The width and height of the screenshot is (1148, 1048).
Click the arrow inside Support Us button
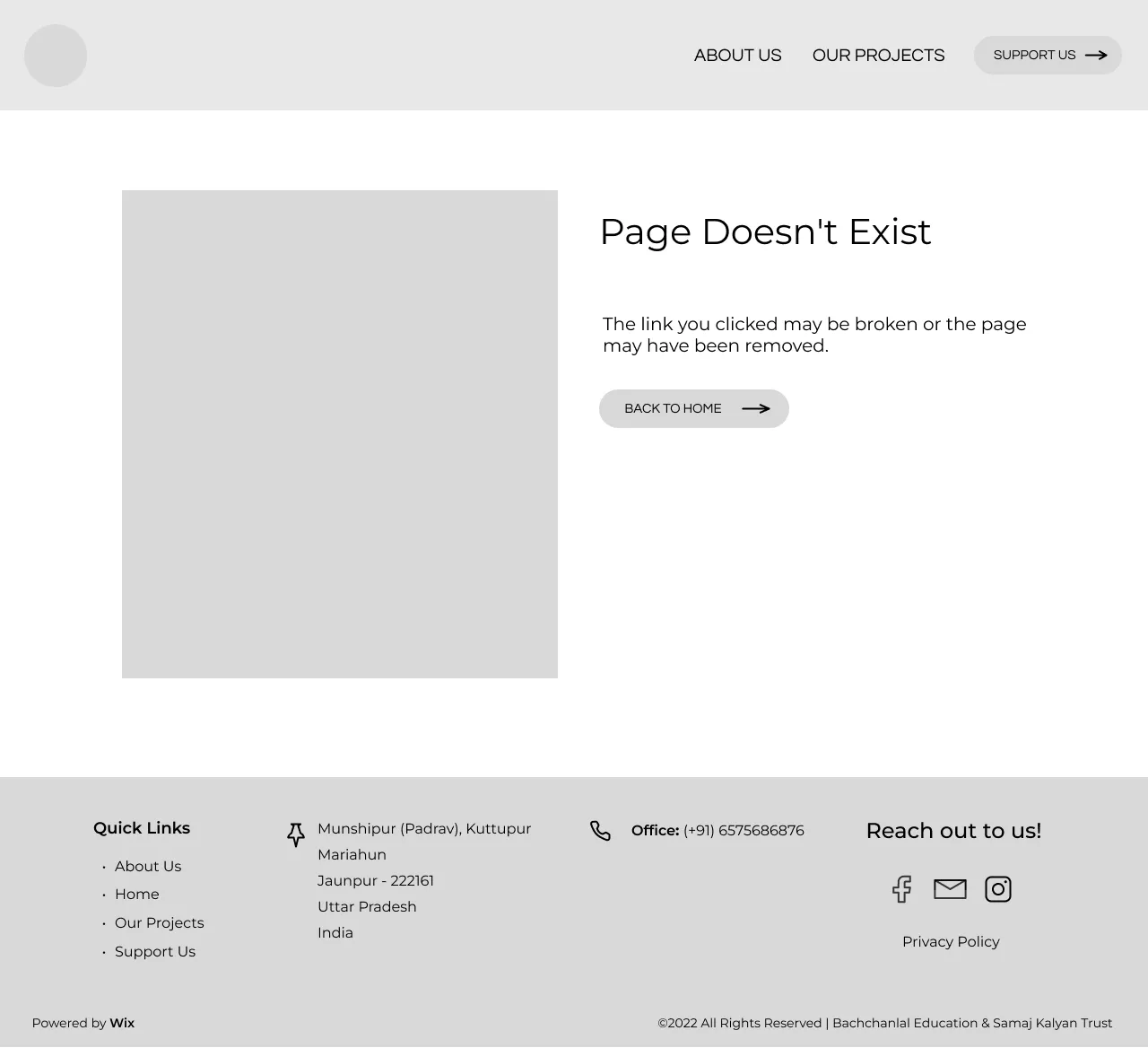[1096, 55]
